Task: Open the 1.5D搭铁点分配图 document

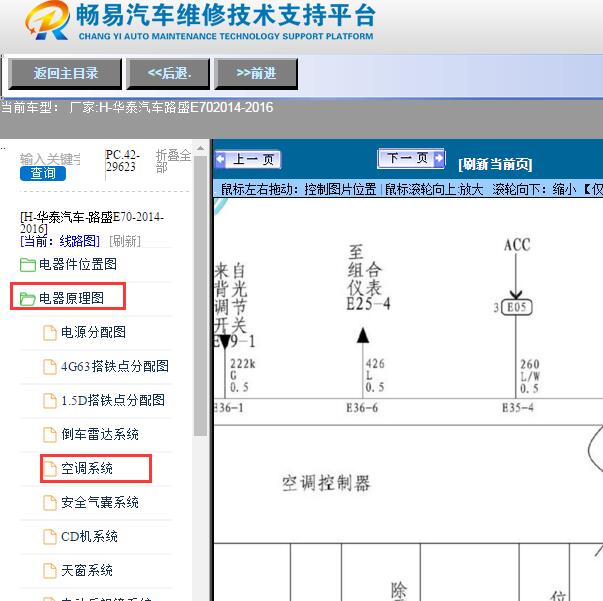Action: [x=113, y=400]
